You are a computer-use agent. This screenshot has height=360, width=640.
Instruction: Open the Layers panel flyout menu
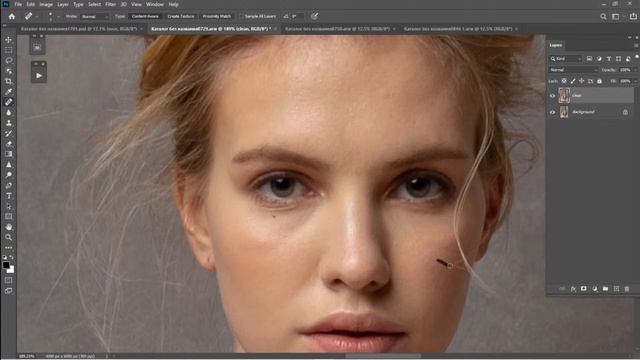click(636, 45)
